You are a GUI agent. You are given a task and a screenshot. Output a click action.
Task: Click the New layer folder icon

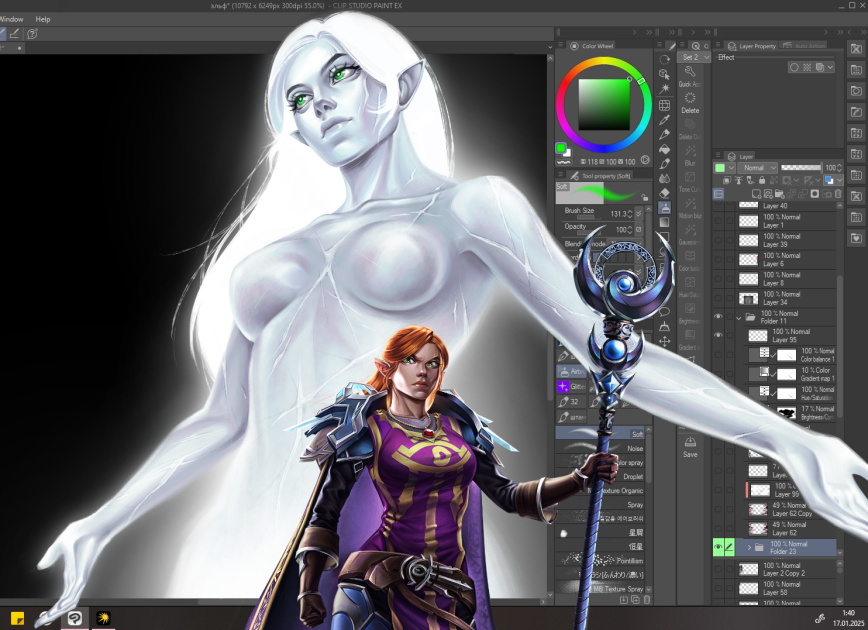779,194
